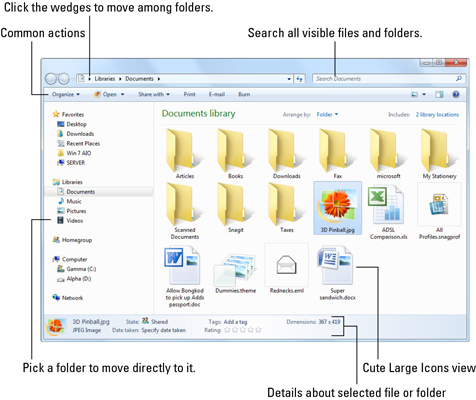The image size is (476, 400).
Task: Select ADSL Comparison.xls file
Action: (x=389, y=212)
